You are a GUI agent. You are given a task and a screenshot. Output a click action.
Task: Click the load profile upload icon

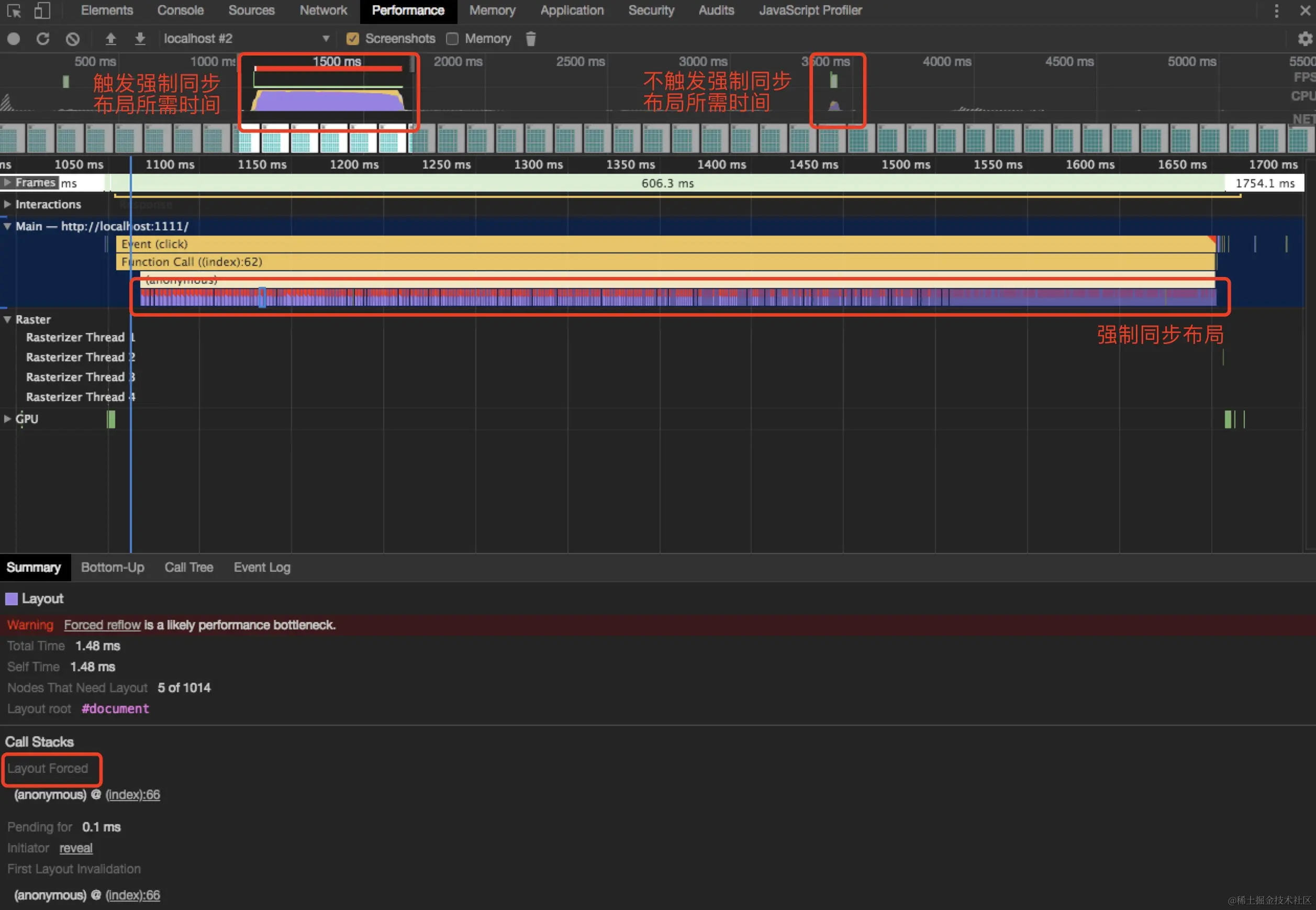tap(110, 39)
